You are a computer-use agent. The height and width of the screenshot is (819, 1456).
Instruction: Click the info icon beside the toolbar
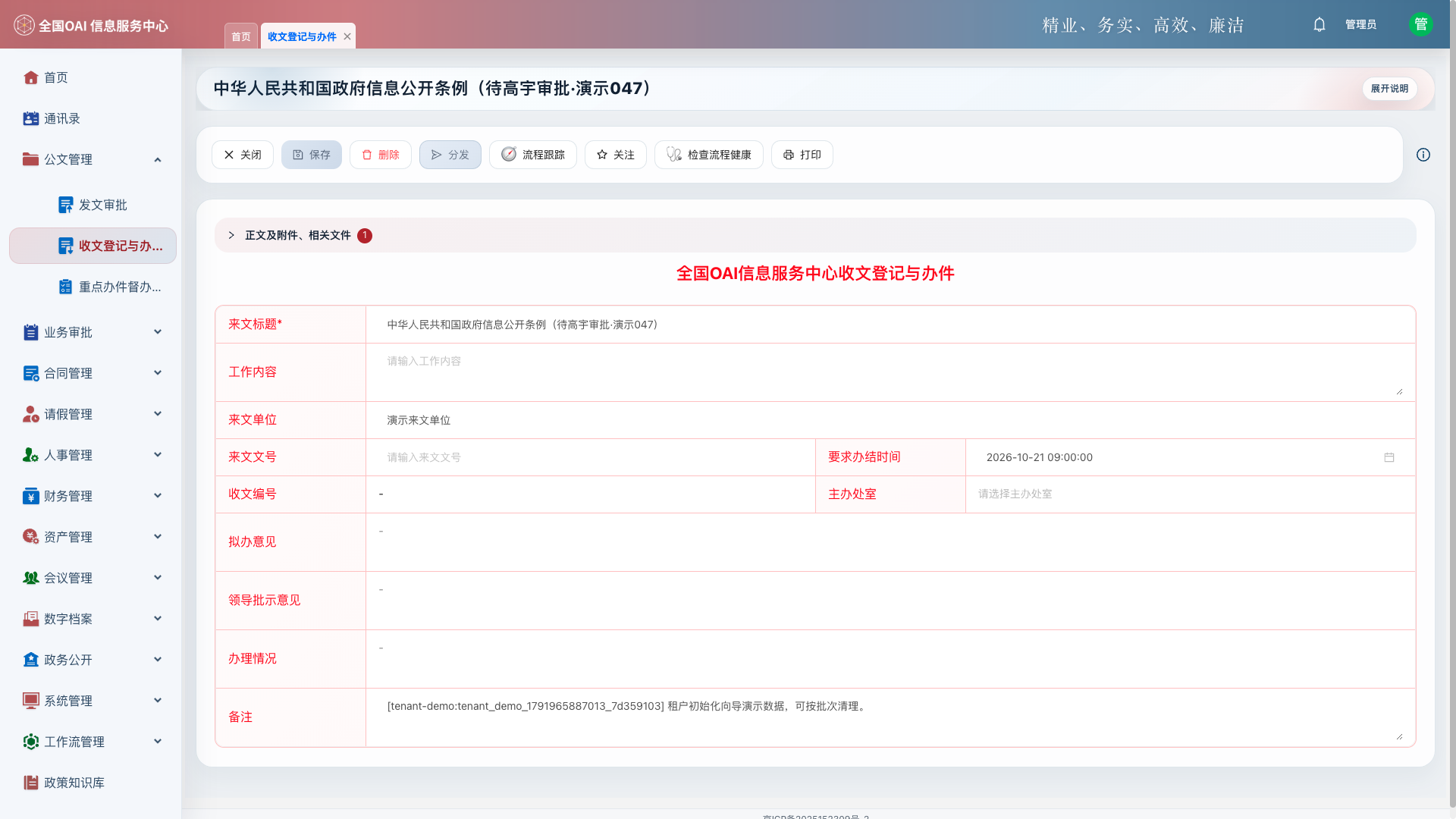[x=1423, y=155]
